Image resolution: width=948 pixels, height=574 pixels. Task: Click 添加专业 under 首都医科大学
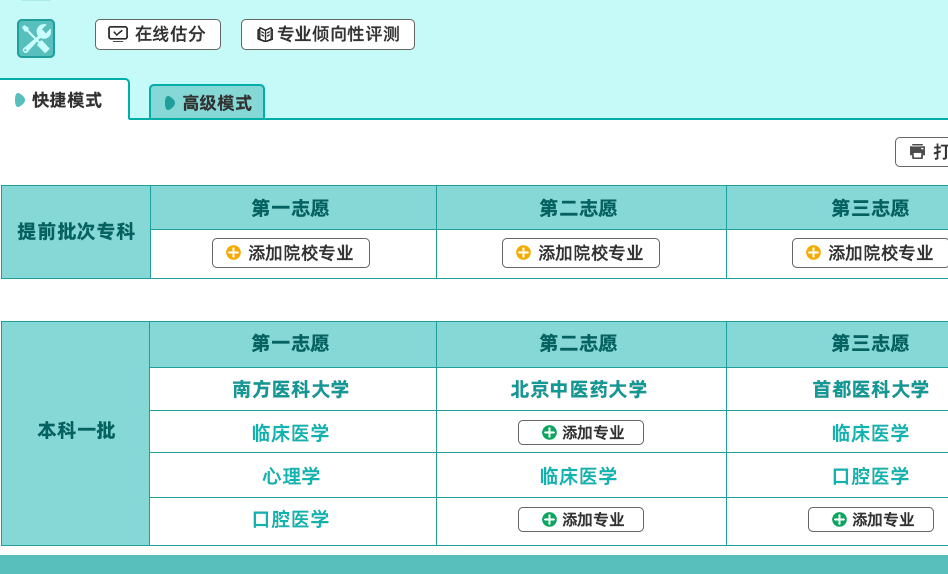871,520
